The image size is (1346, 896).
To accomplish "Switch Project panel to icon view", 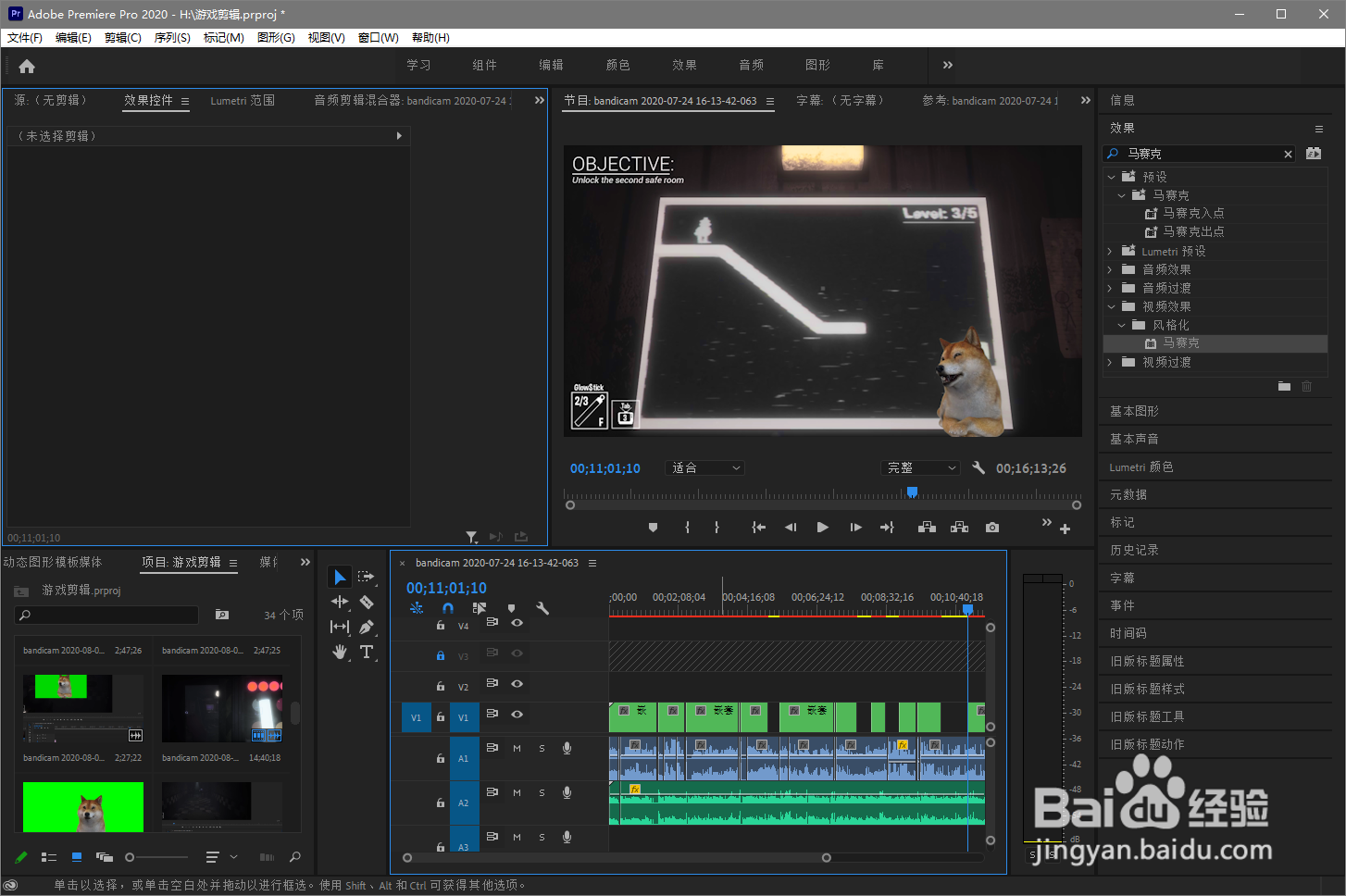I will point(76,857).
